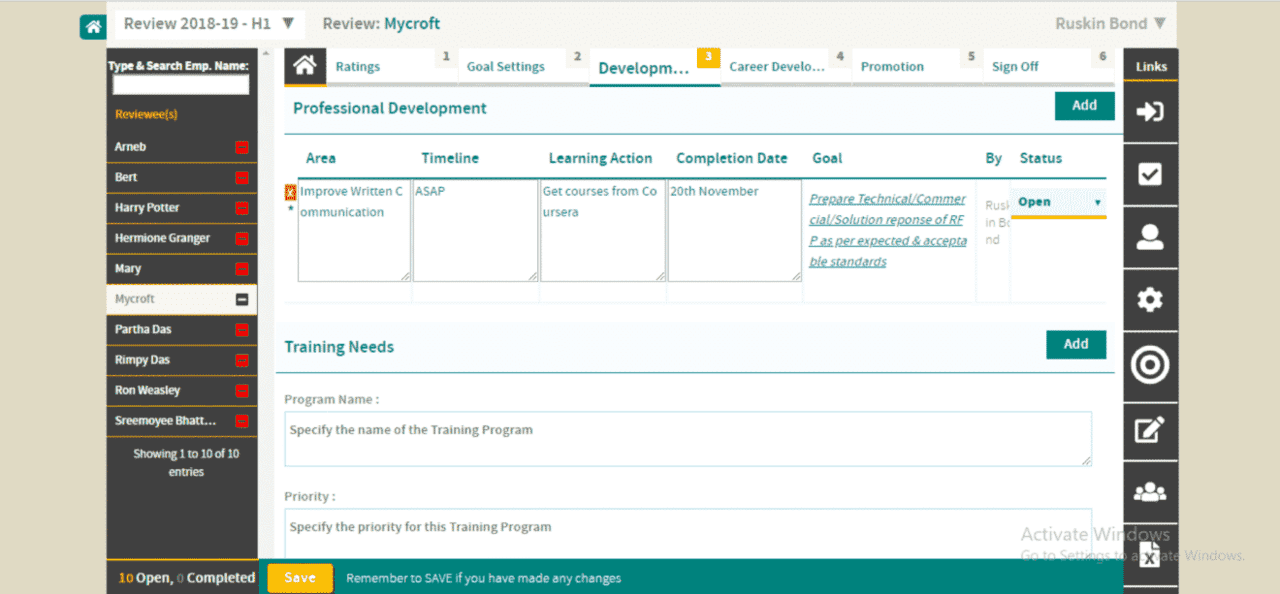
Task: Click the target goals icon in Links sidebar
Action: coord(1150,365)
